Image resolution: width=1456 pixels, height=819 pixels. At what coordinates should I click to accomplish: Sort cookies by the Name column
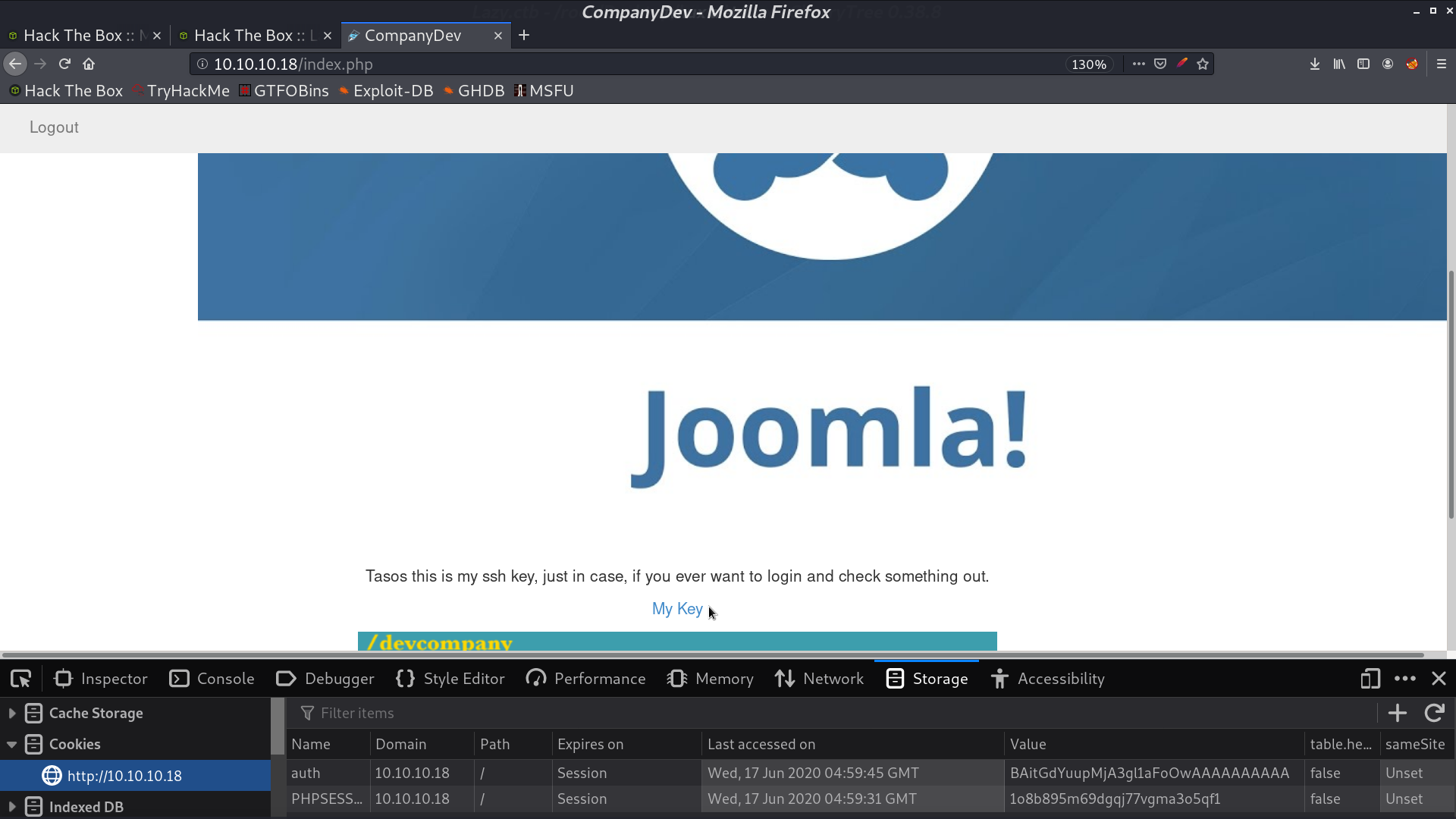tap(328, 745)
